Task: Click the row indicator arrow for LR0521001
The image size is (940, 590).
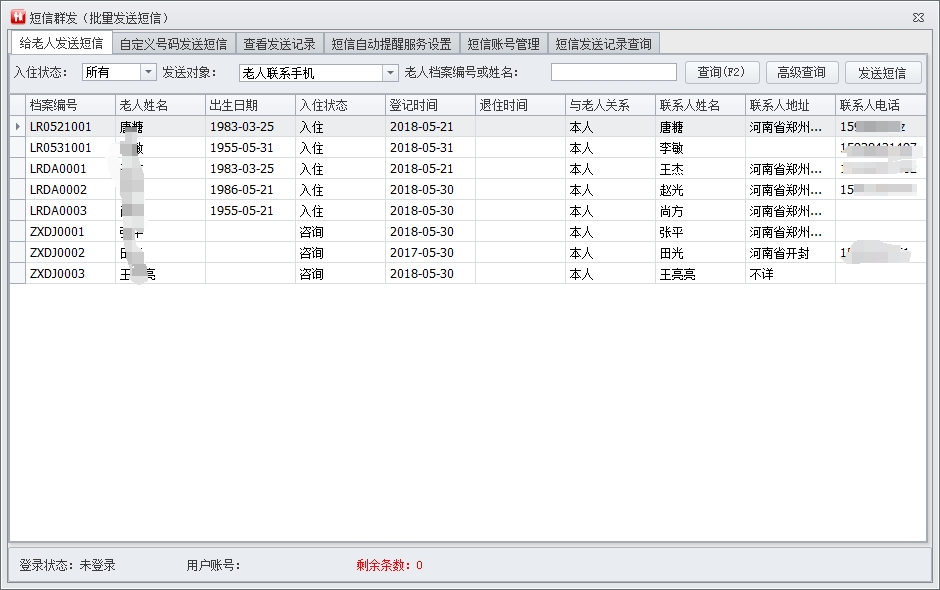Action: 17,127
